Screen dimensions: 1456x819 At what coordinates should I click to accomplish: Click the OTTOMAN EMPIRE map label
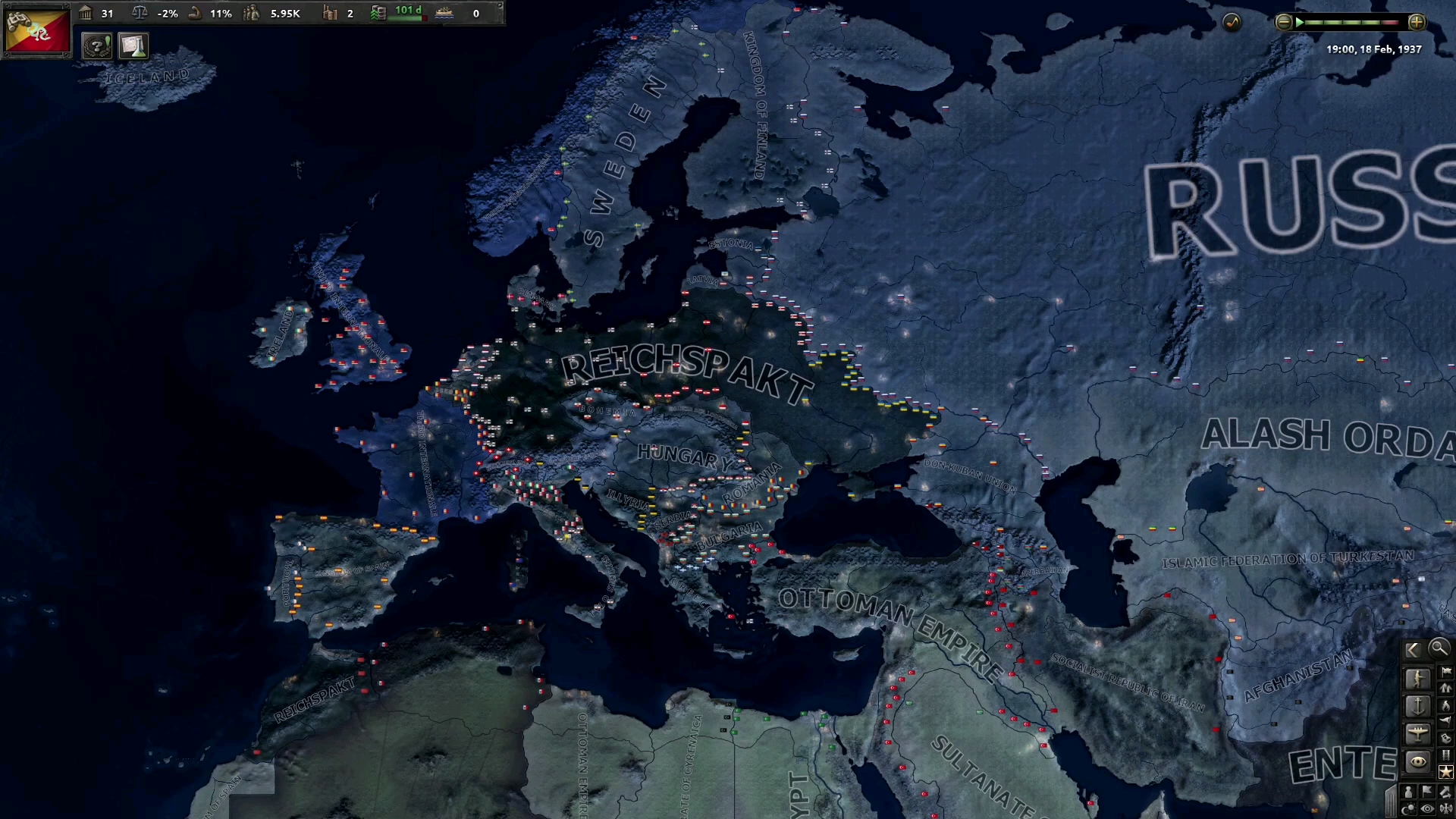click(x=892, y=634)
